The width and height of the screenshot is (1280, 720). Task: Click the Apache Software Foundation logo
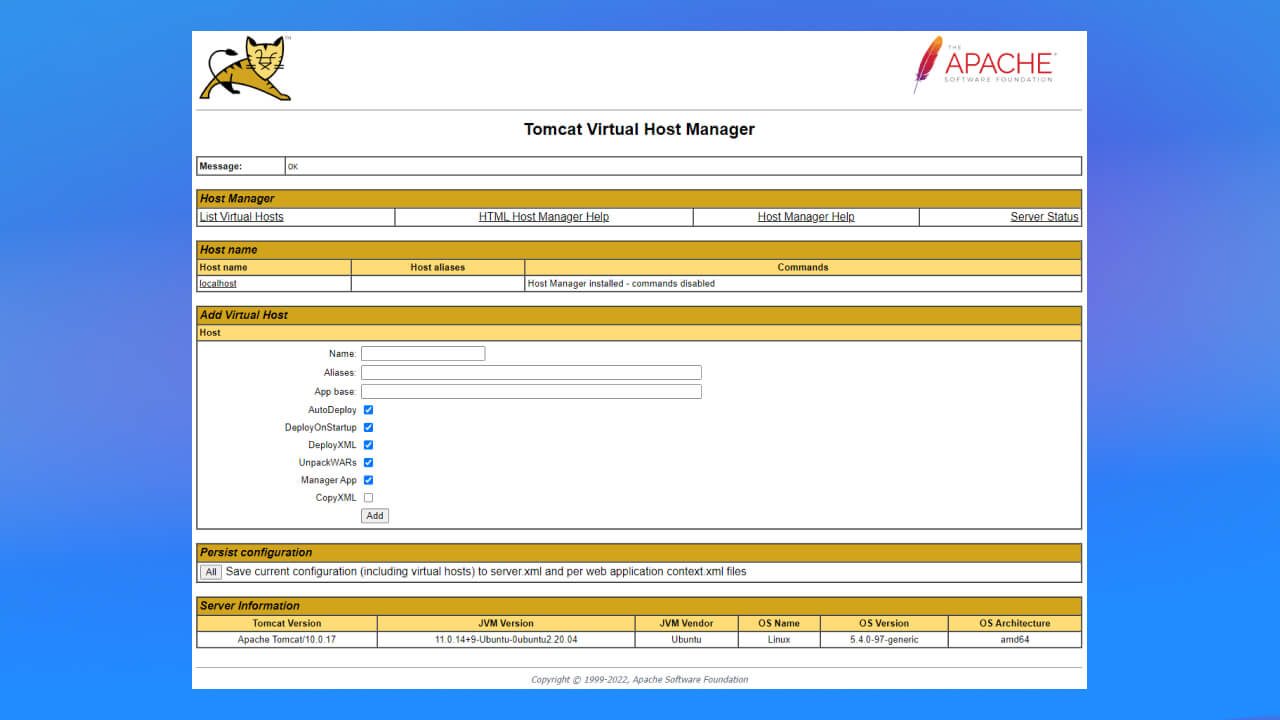click(984, 65)
